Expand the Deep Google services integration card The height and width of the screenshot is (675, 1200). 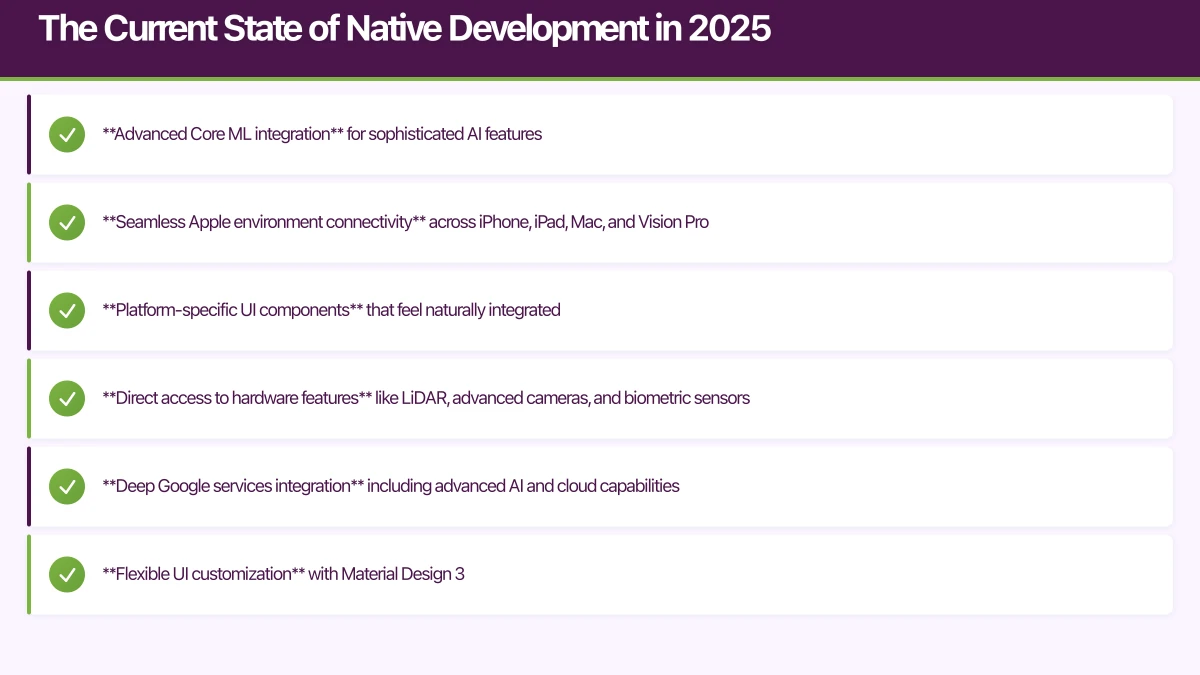[x=600, y=486]
